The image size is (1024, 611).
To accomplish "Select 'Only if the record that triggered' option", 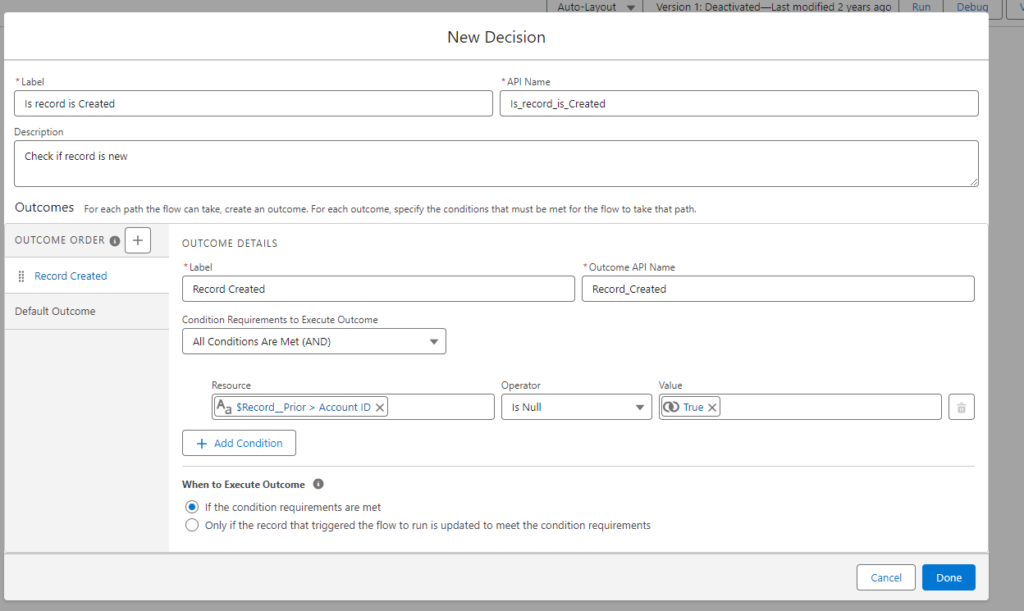I will click(x=191, y=524).
